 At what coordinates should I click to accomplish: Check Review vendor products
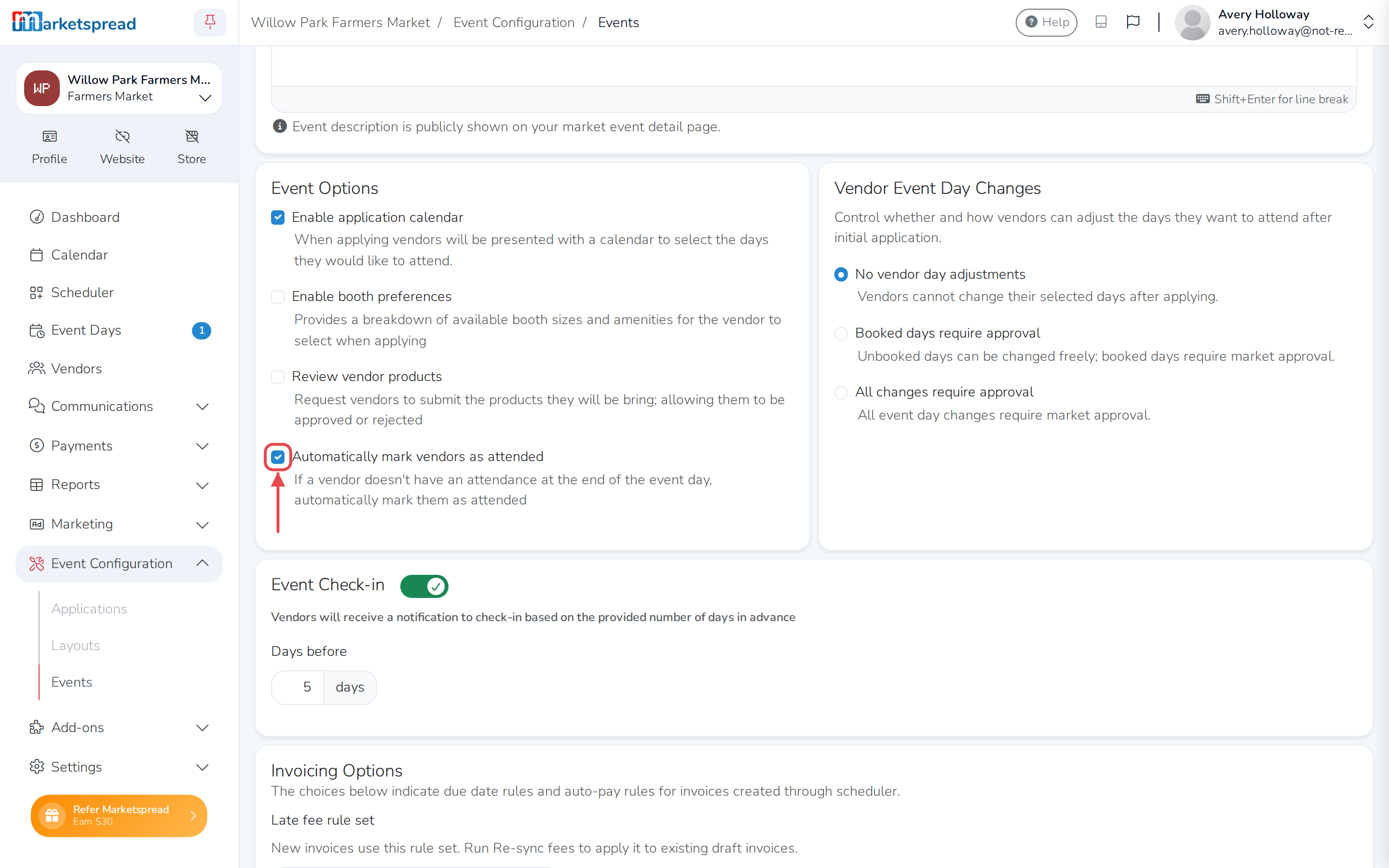click(278, 377)
